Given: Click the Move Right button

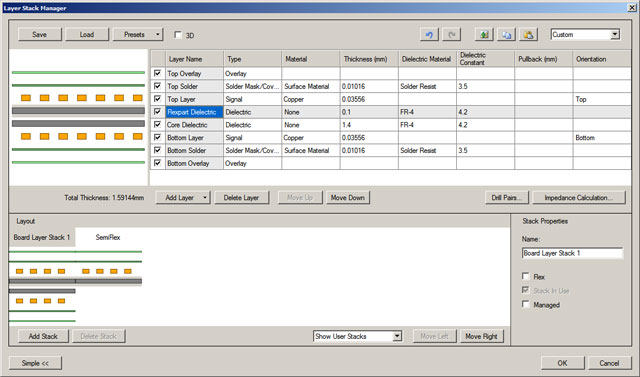Looking at the screenshot, I should (482, 336).
